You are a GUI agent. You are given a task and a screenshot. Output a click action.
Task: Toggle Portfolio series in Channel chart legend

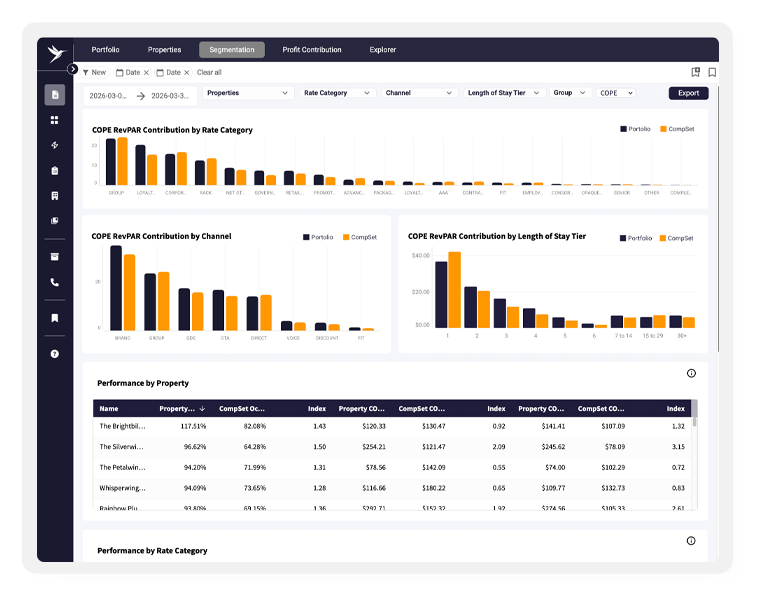point(318,237)
